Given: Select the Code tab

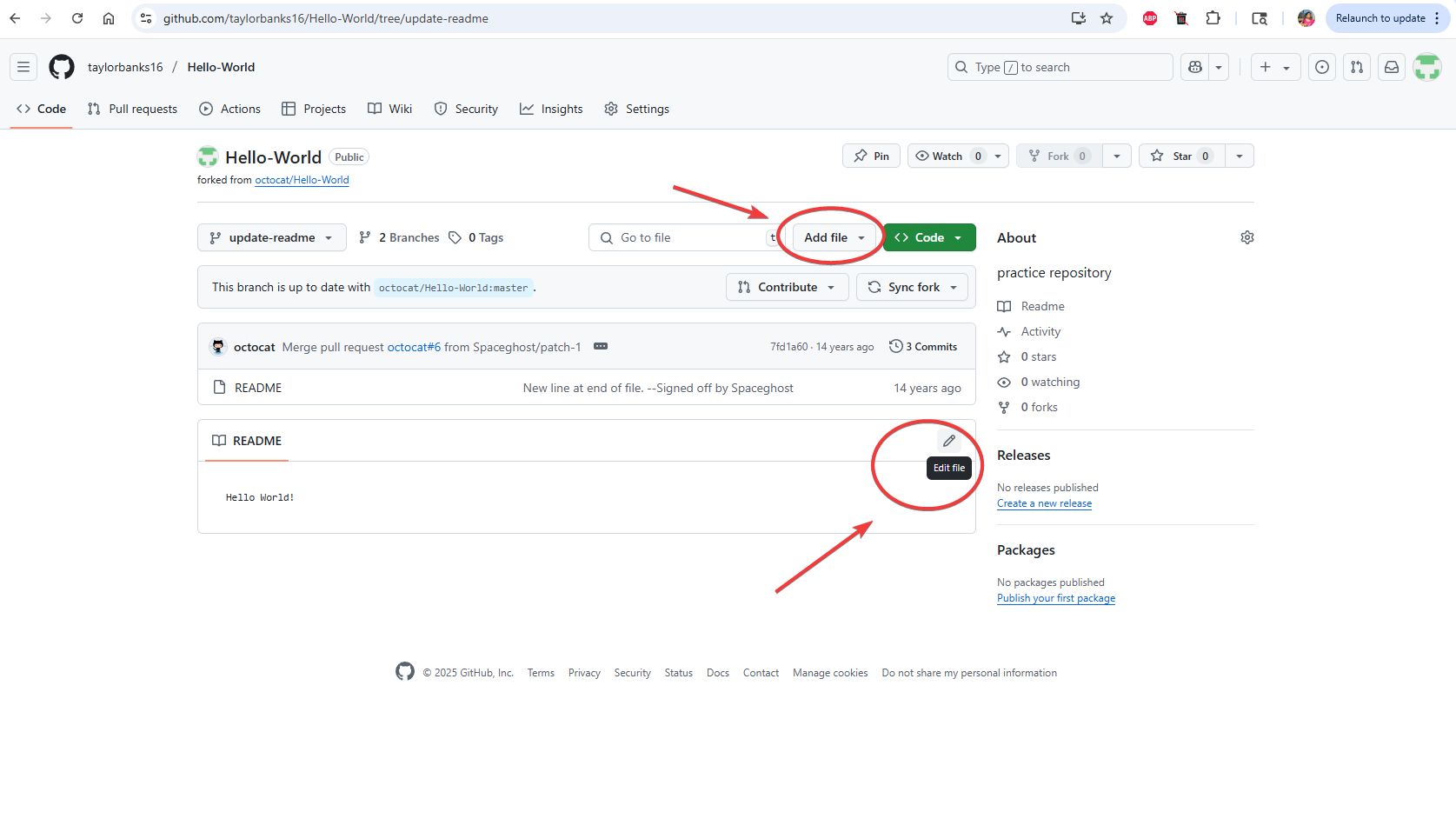Looking at the screenshot, I should pos(41,109).
